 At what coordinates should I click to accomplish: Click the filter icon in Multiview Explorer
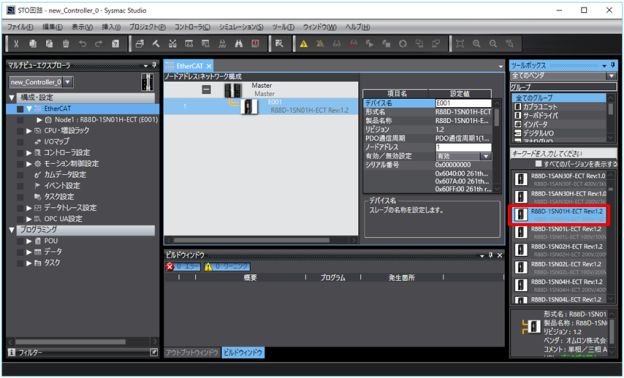point(12,353)
